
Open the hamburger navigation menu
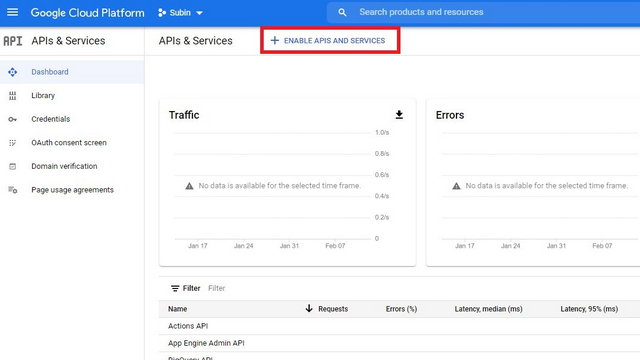pos(12,12)
